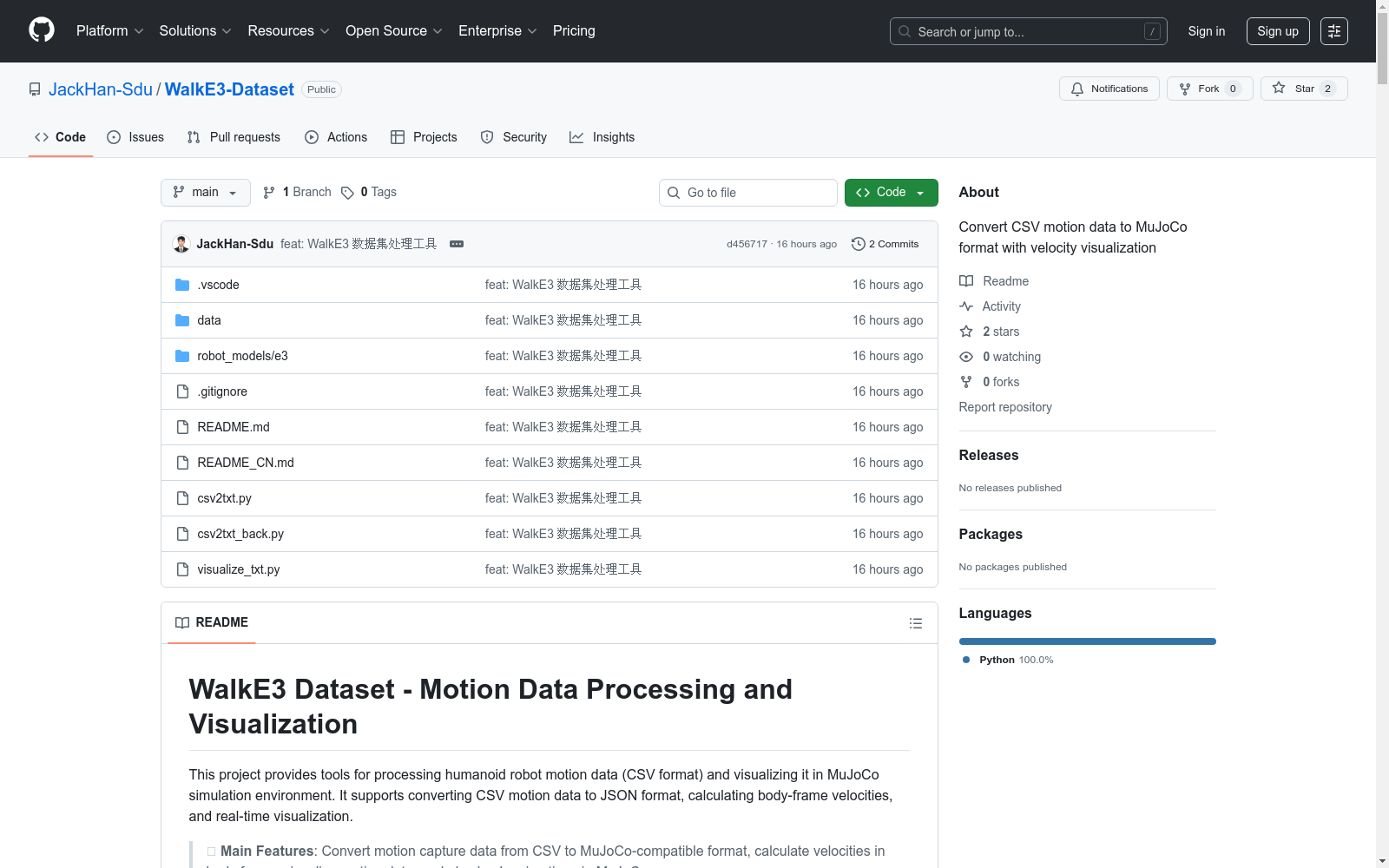This screenshot has width=1389, height=868.
Task: Expand the Open Source menu
Action: 394,31
